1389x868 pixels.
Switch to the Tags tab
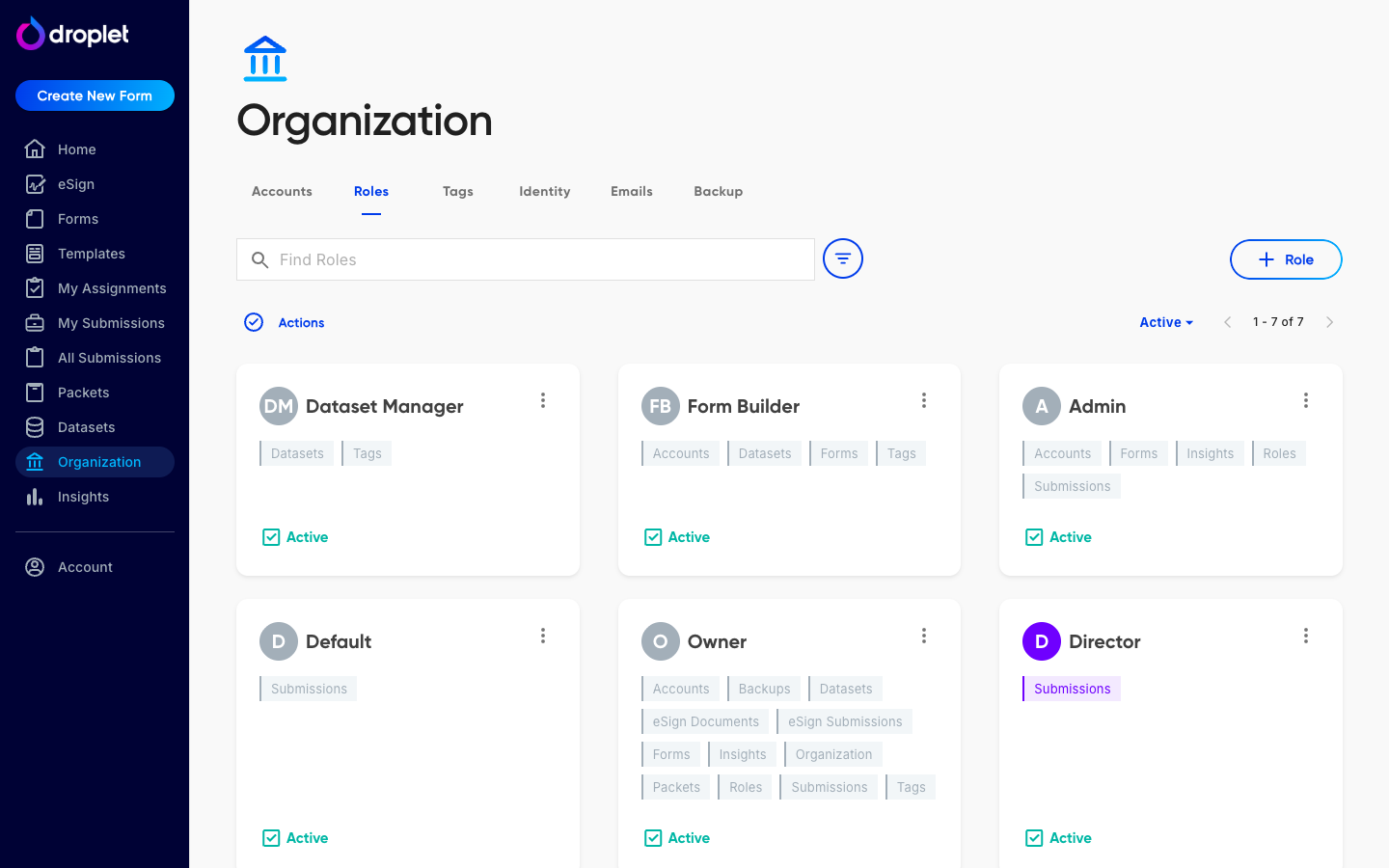click(458, 191)
